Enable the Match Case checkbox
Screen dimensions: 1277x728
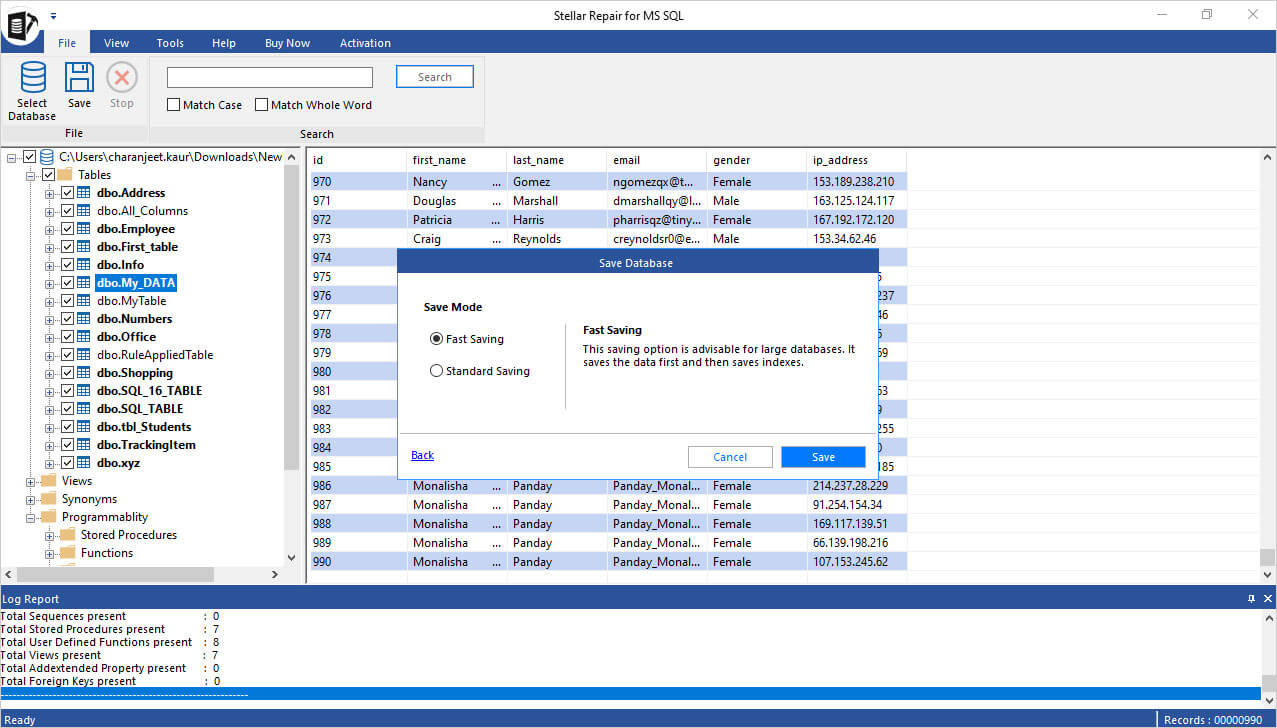(x=174, y=105)
